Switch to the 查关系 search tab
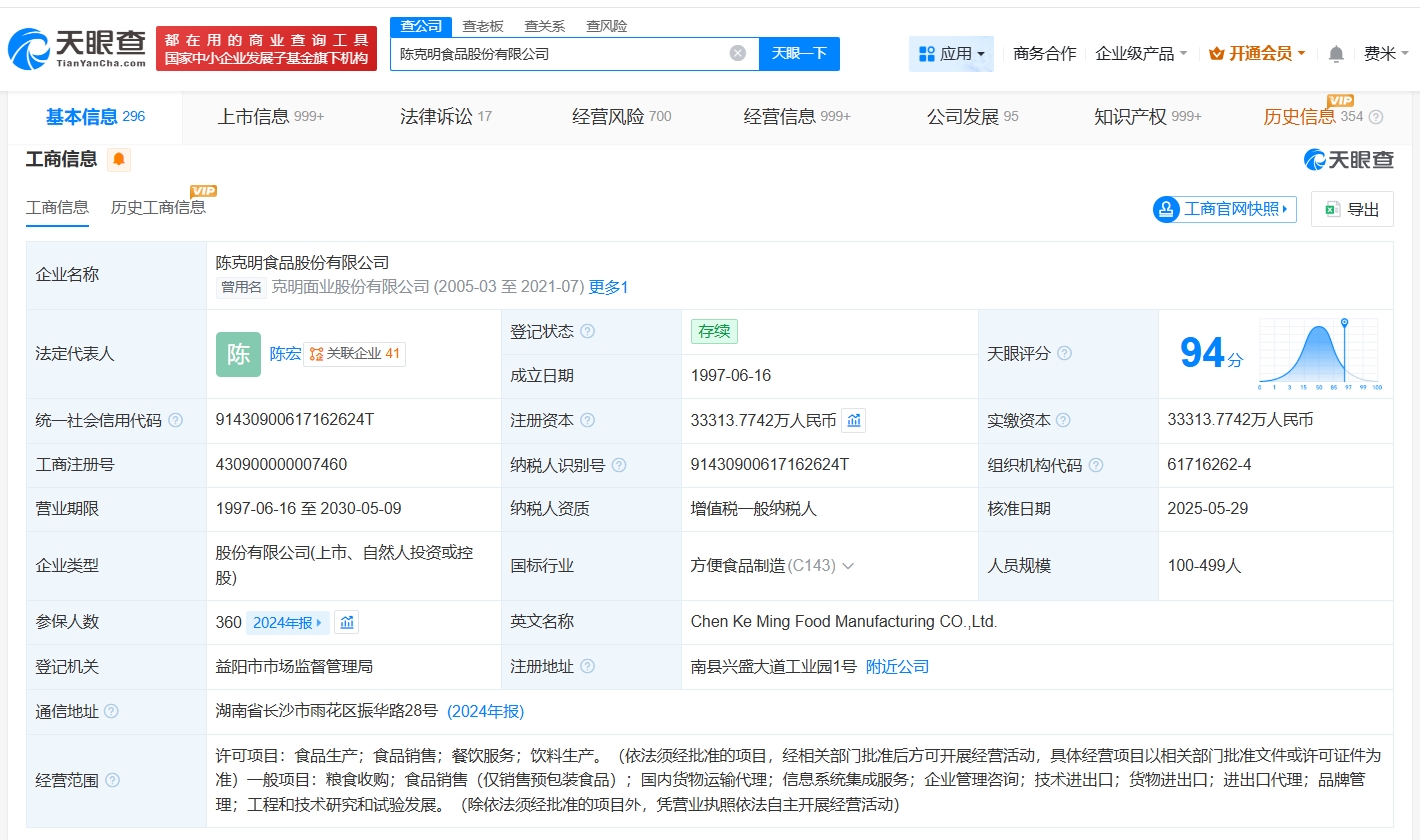The height and width of the screenshot is (840, 1420). pyautogui.click(x=545, y=26)
